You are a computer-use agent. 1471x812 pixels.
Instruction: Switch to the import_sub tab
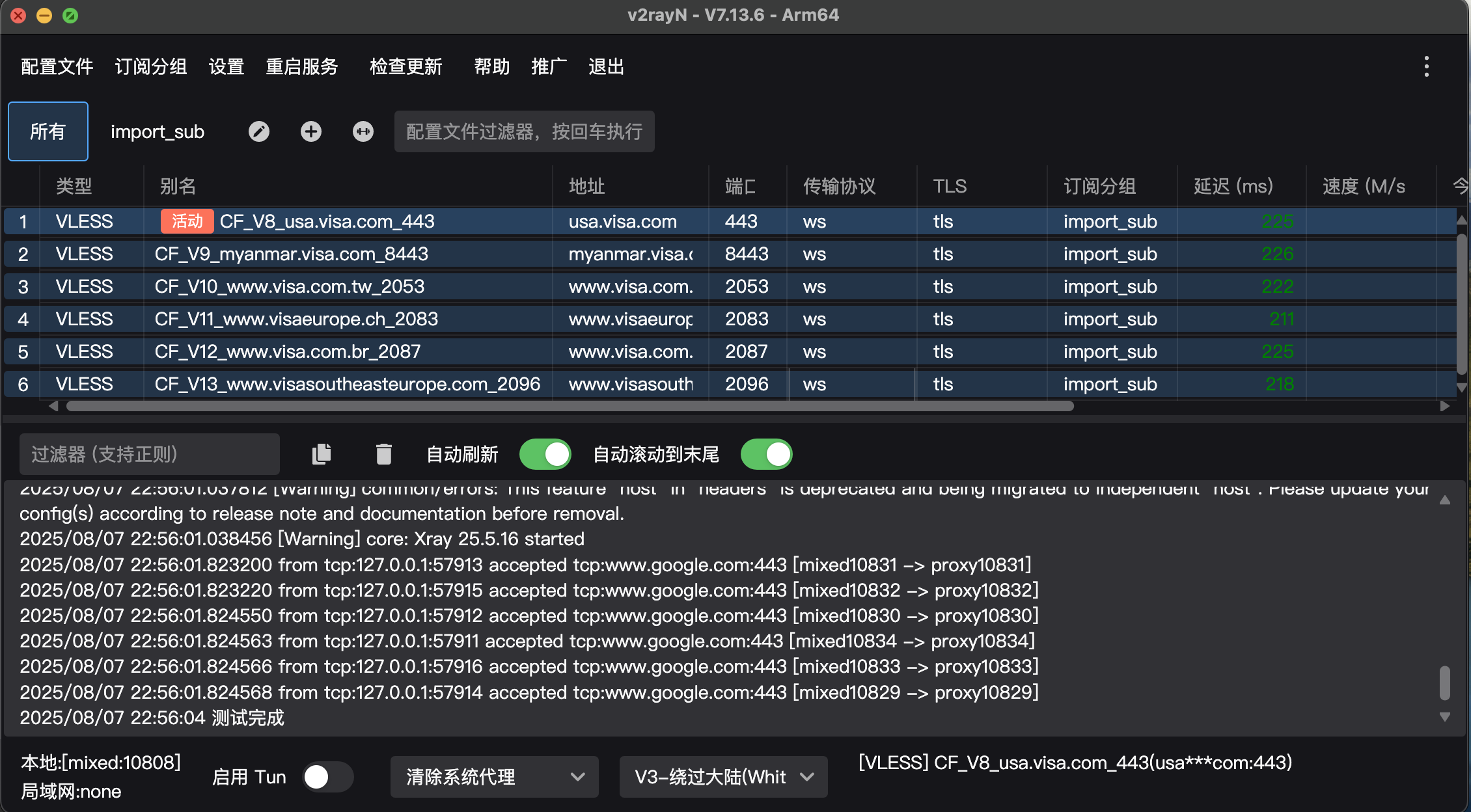click(158, 131)
